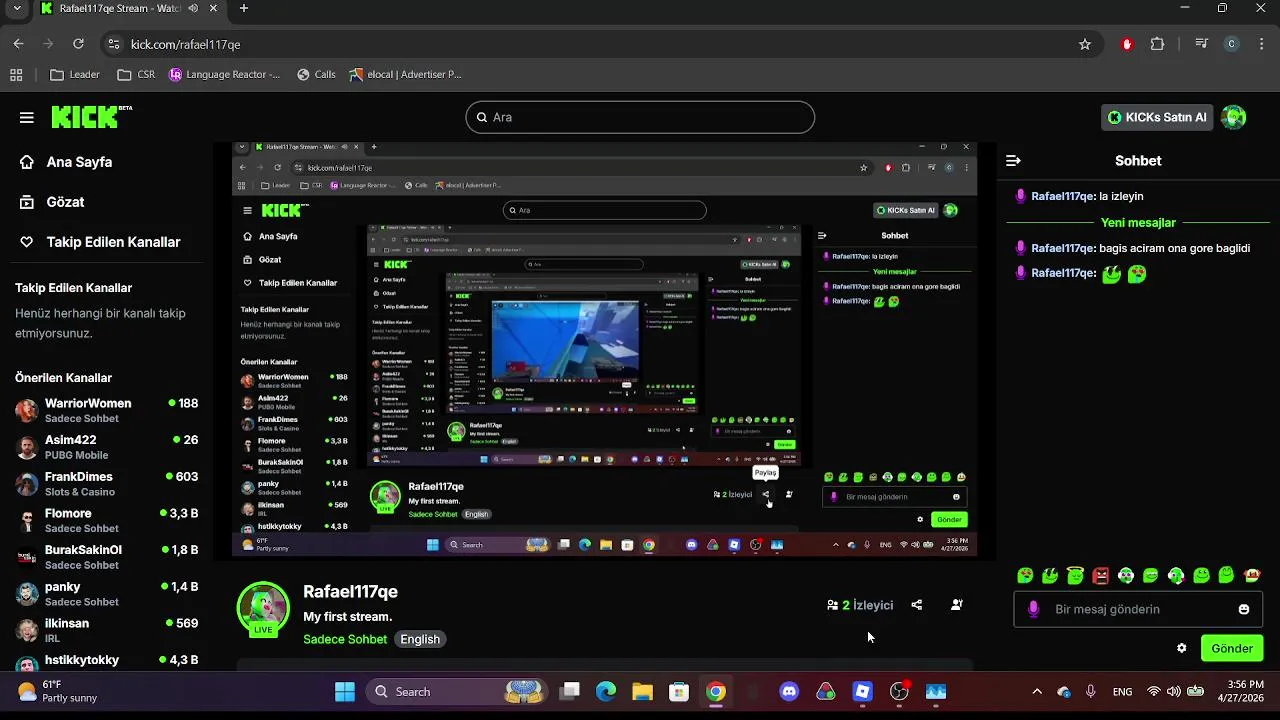
Task: Click the purple microphone badge in the chat input
Action: point(1033,609)
